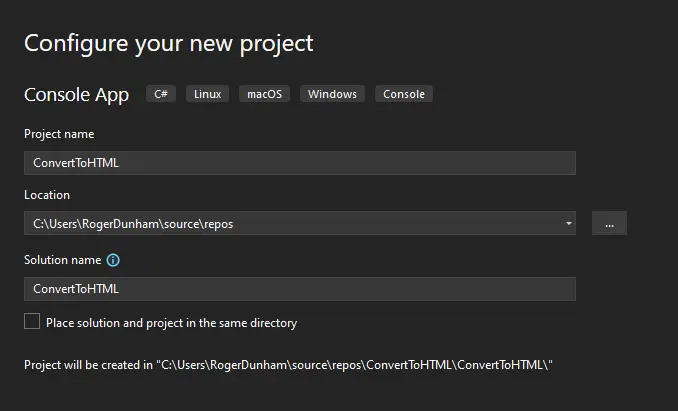Click the "Solution name" field label
The height and width of the screenshot is (411, 678).
[62, 260]
